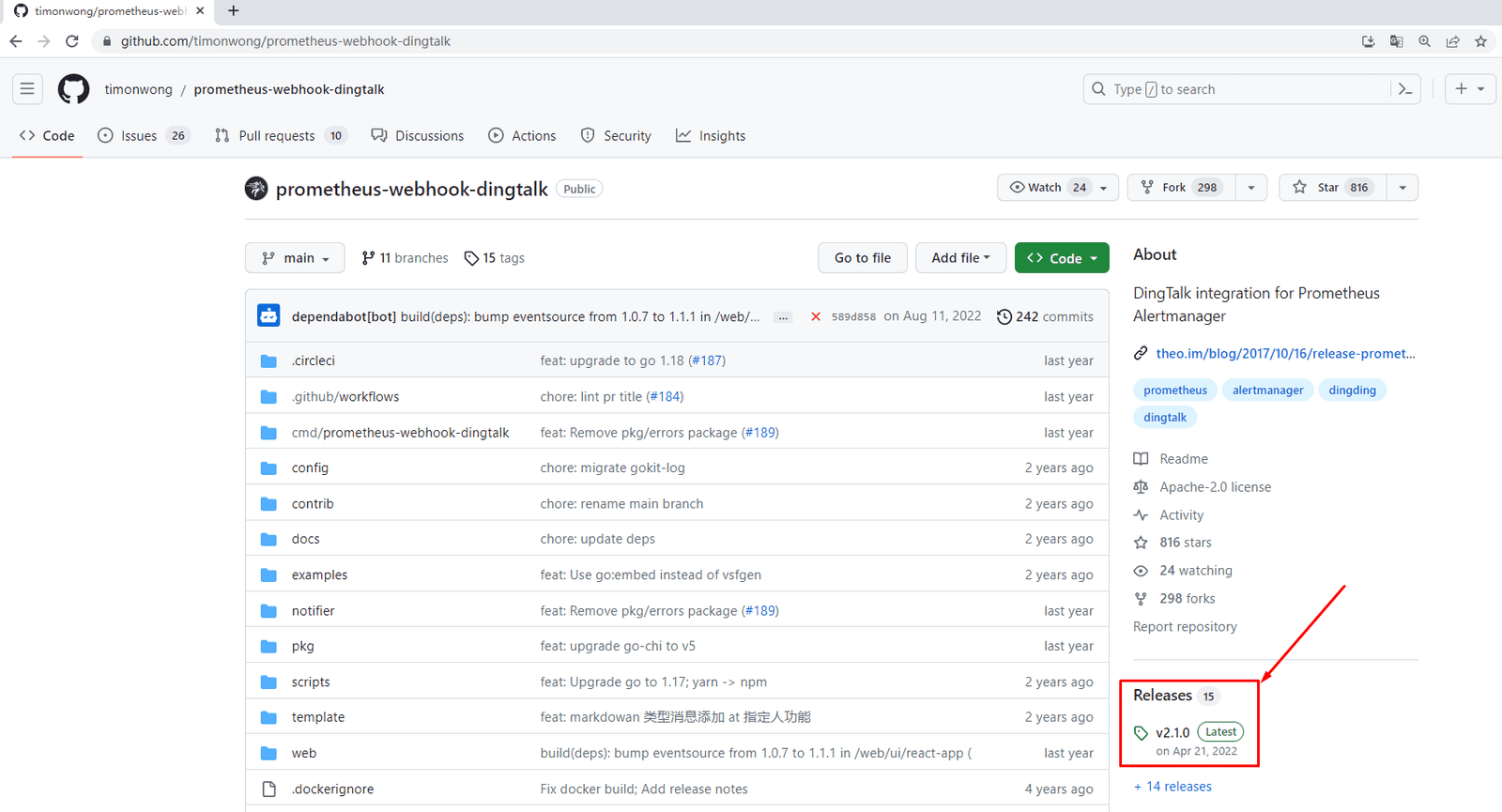Open the Actions tab

pos(522,136)
